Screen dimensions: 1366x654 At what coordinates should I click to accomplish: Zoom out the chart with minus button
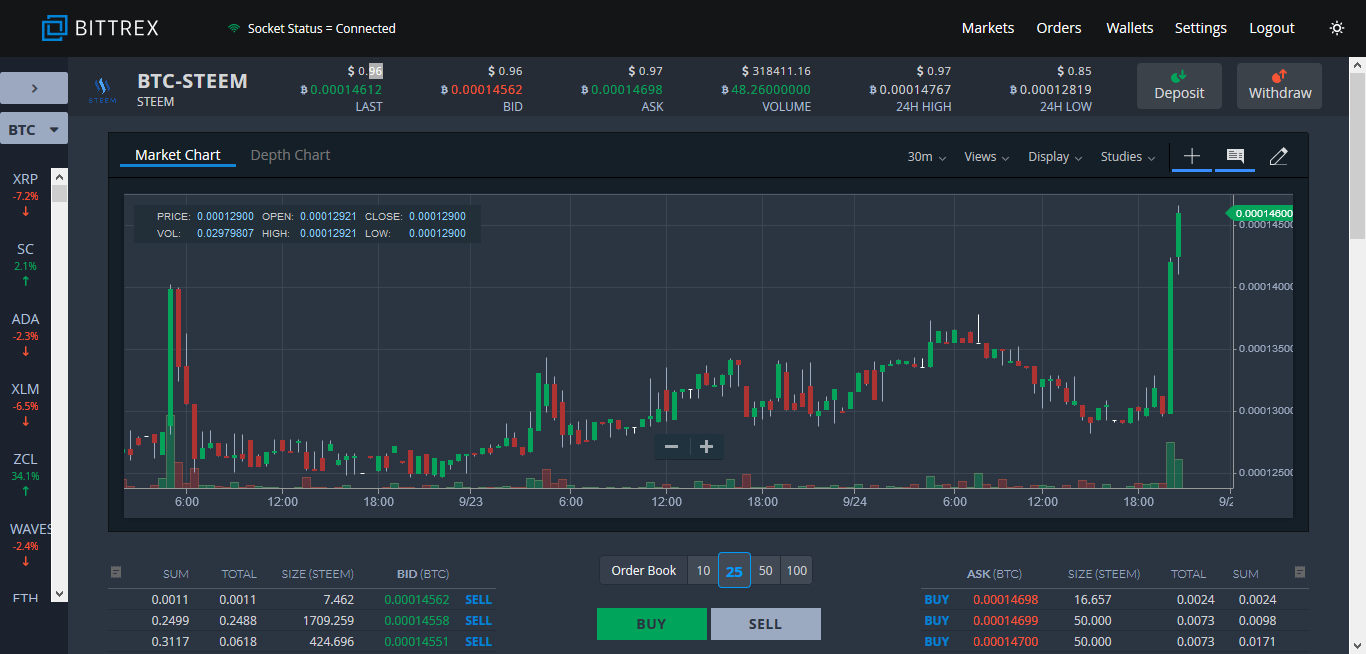coord(672,447)
